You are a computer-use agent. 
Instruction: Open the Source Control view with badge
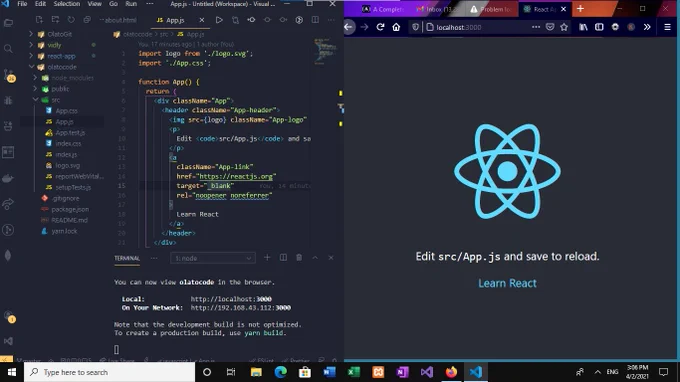click(x=9, y=75)
